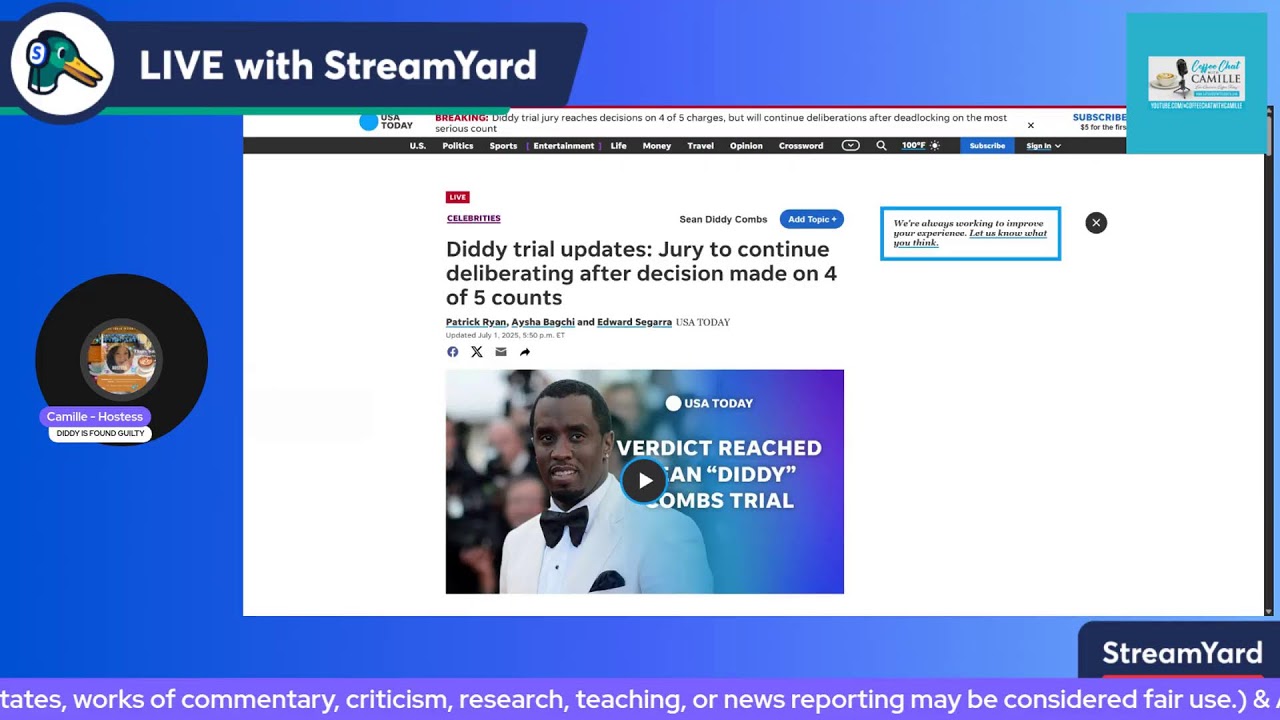Screen dimensions: 1280x720
Task: Share article via email icon
Action: (501, 352)
